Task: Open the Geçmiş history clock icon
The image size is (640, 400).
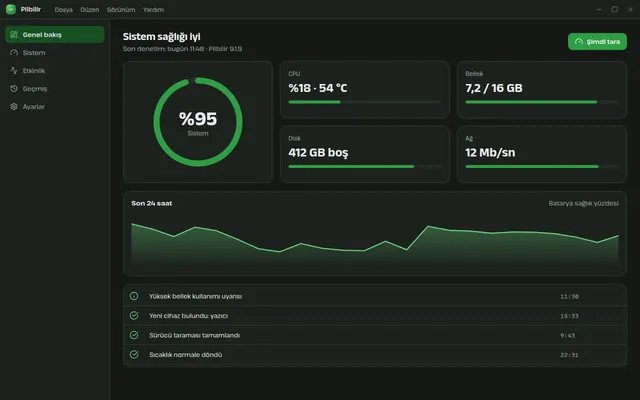Action: tap(14, 89)
